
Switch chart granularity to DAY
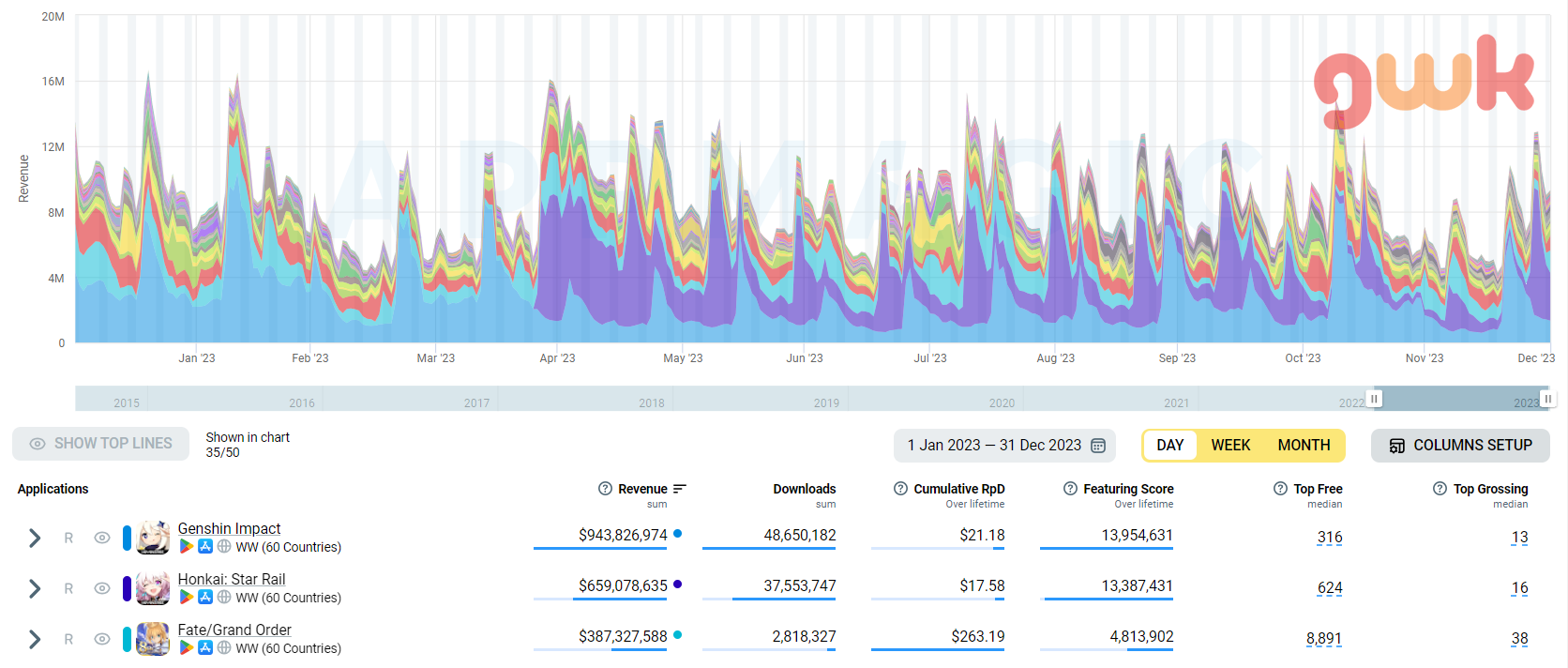pos(1169,446)
